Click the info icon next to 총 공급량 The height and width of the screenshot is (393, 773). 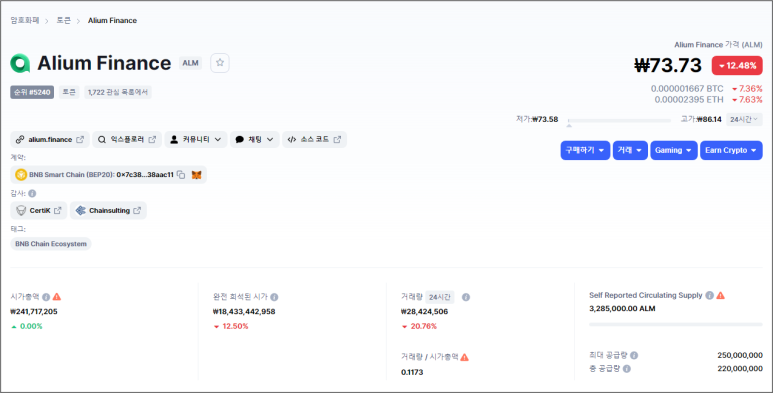tap(627, 368)
